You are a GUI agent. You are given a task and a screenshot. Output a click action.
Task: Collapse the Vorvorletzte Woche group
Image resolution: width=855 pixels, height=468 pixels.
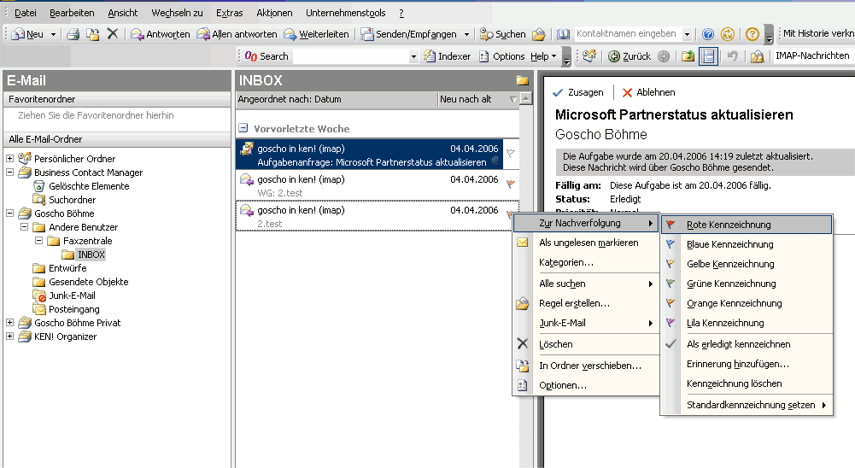click(x=243, y=129)
